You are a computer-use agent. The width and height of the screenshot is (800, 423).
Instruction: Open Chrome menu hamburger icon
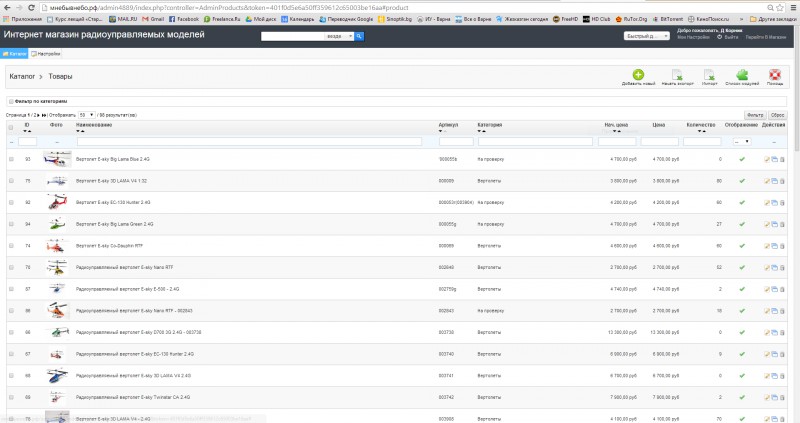[793, 8]
